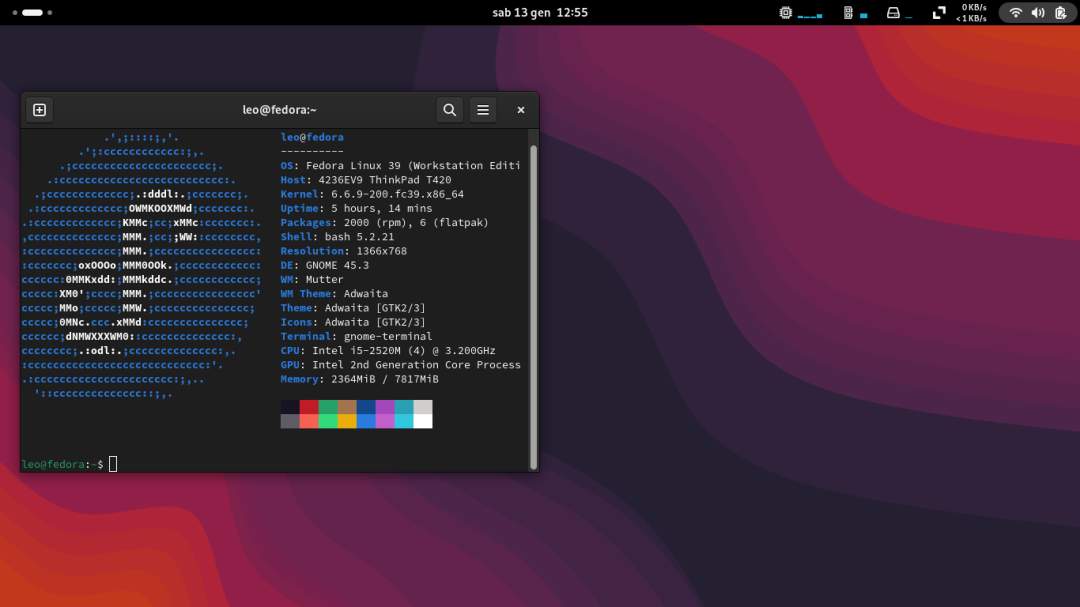The width and height of the screenshot is (1080, 607).
Task: Click the white swatch in bottom row
Action: point(423,421)
